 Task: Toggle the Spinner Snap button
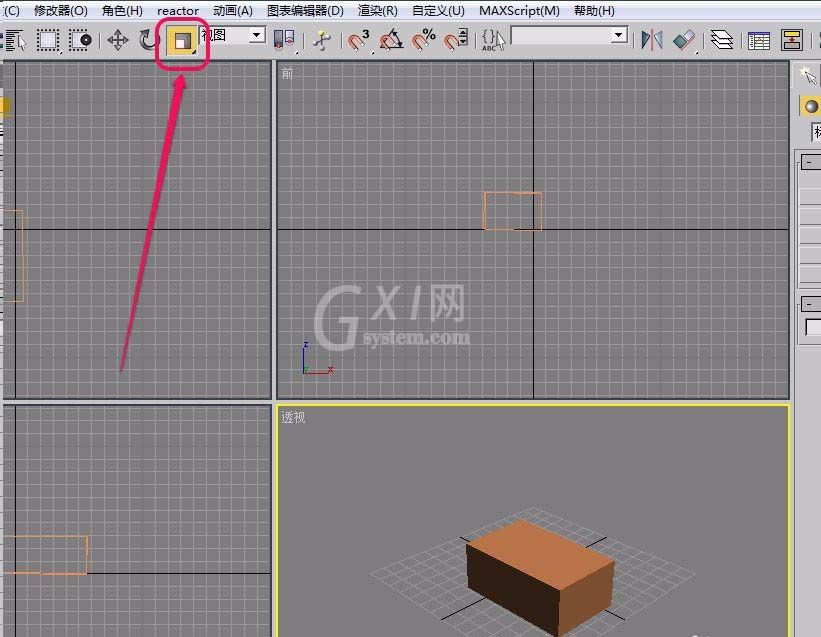pos(456,40)
